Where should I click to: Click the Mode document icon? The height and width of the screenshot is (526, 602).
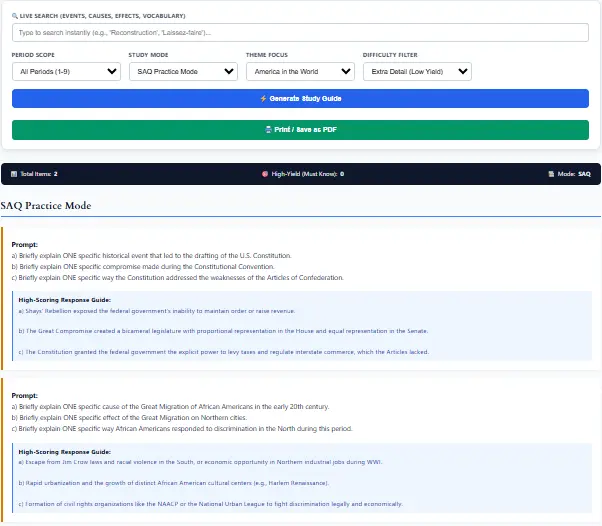(x=551, y=174)
